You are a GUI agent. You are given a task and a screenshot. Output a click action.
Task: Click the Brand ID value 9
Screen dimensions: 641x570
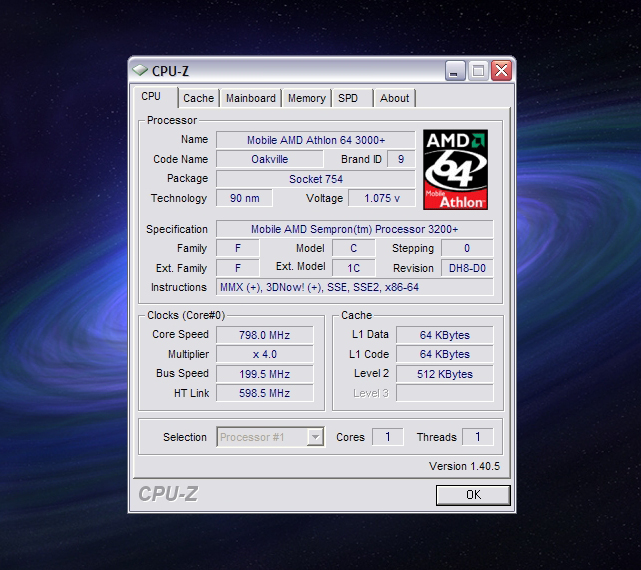coord(401,159)
